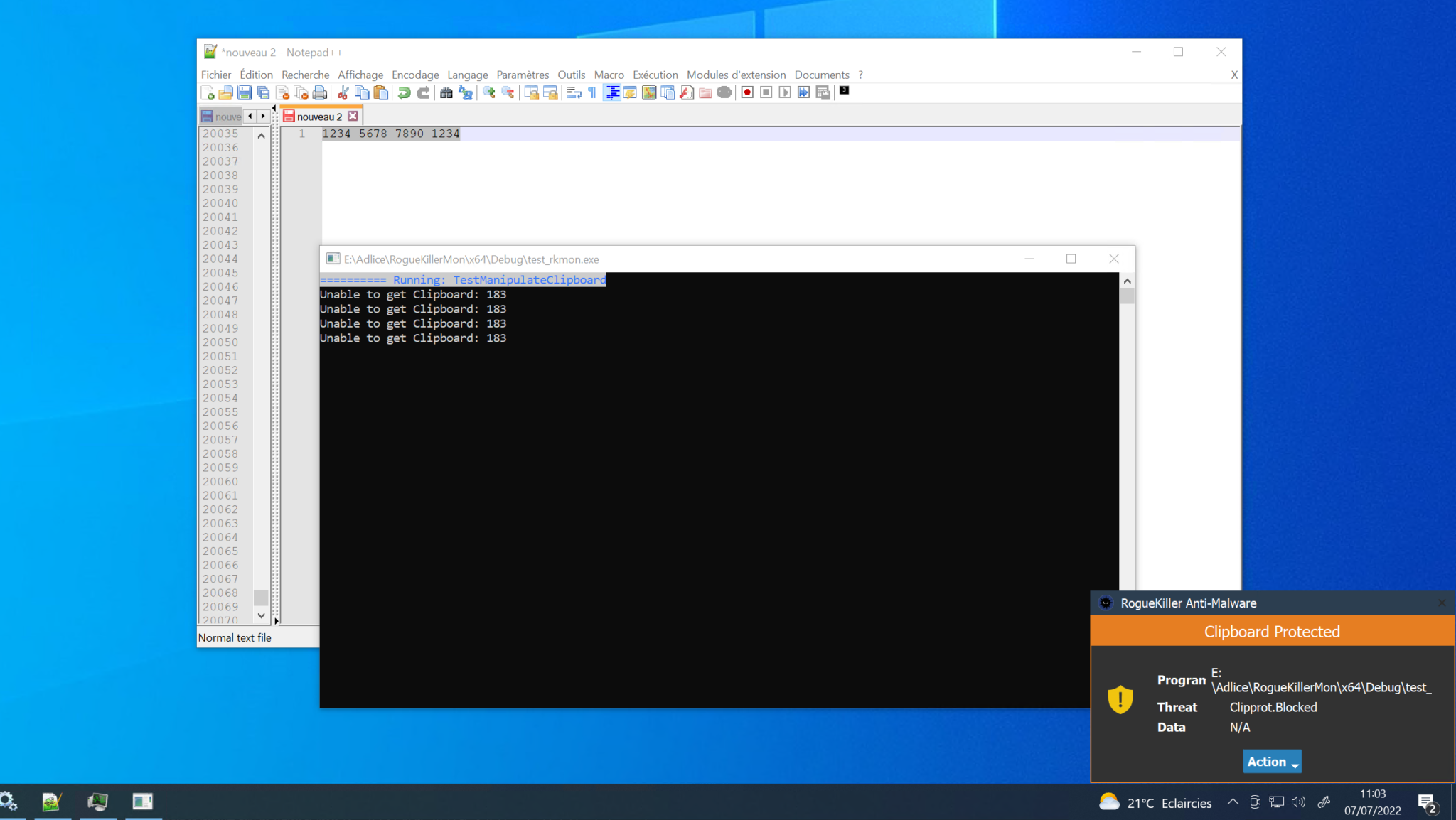Click the Print icon in toolbar
Viewport: 1456px width, 820px height.
(320, 92)
